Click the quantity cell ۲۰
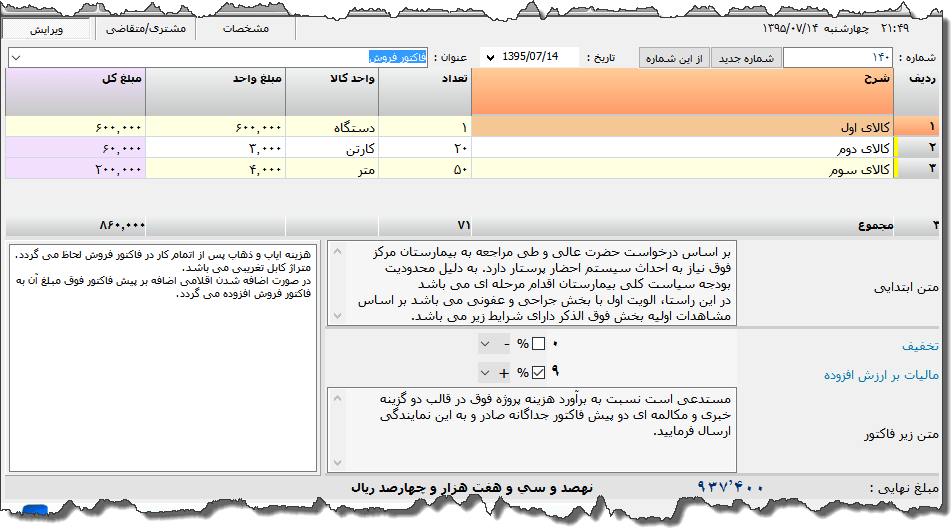Screen dimensions: 951x528 pos(425,148)
